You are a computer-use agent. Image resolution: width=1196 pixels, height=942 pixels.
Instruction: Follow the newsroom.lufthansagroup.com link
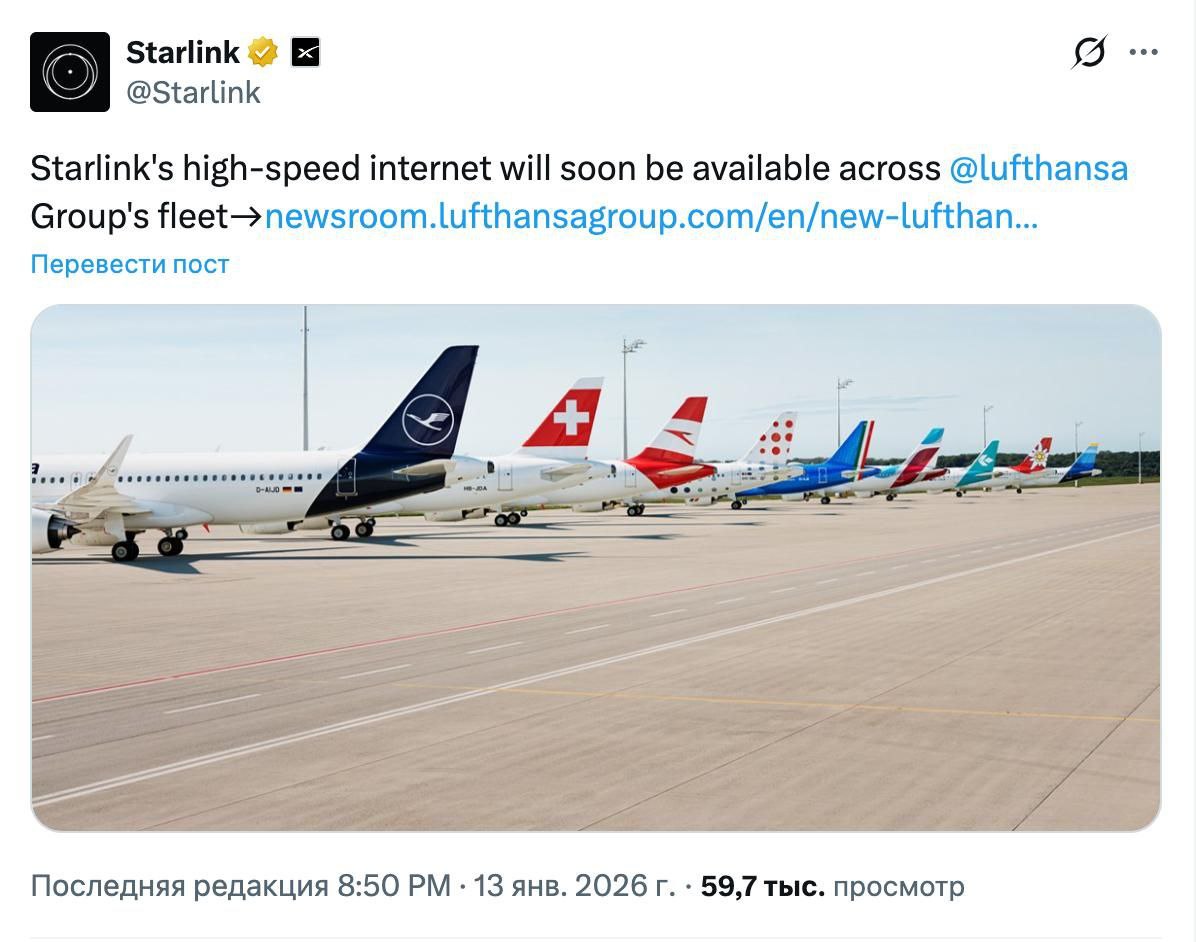(650, 216)
